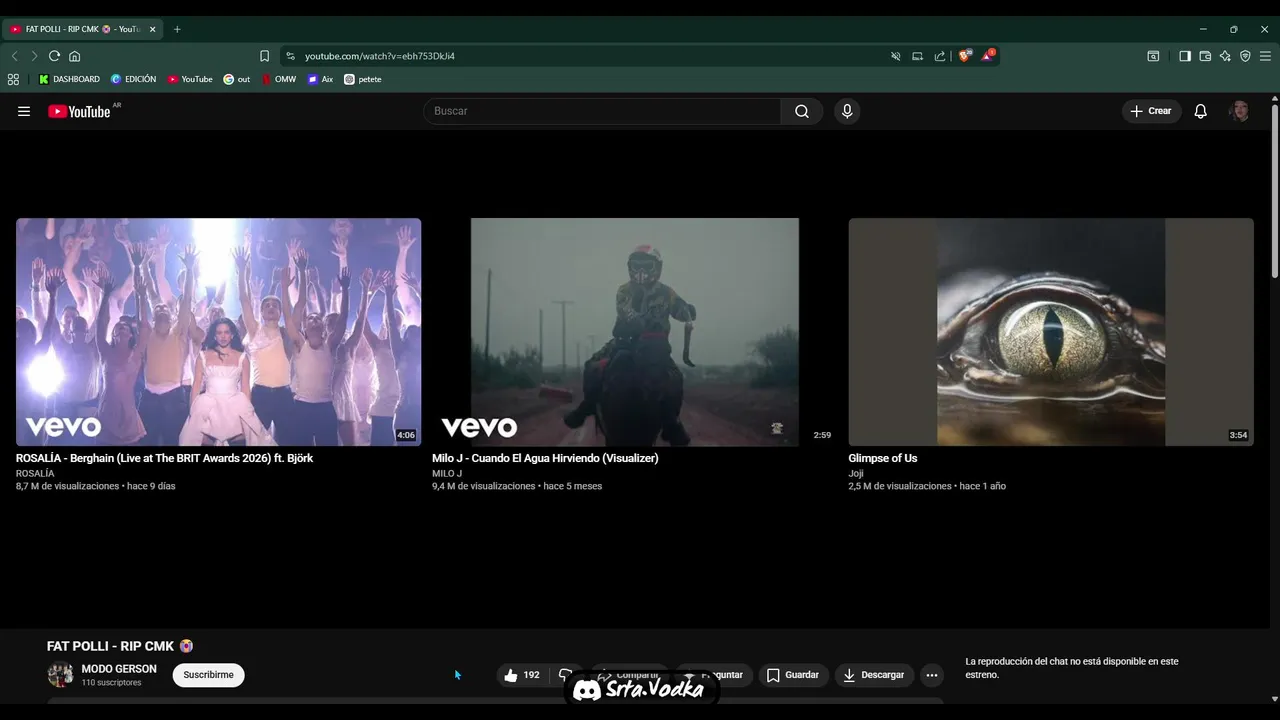Open the Leo AI assistant sparkle icon
Viewport: 1280px width, 720px height.
[1225, 56]
